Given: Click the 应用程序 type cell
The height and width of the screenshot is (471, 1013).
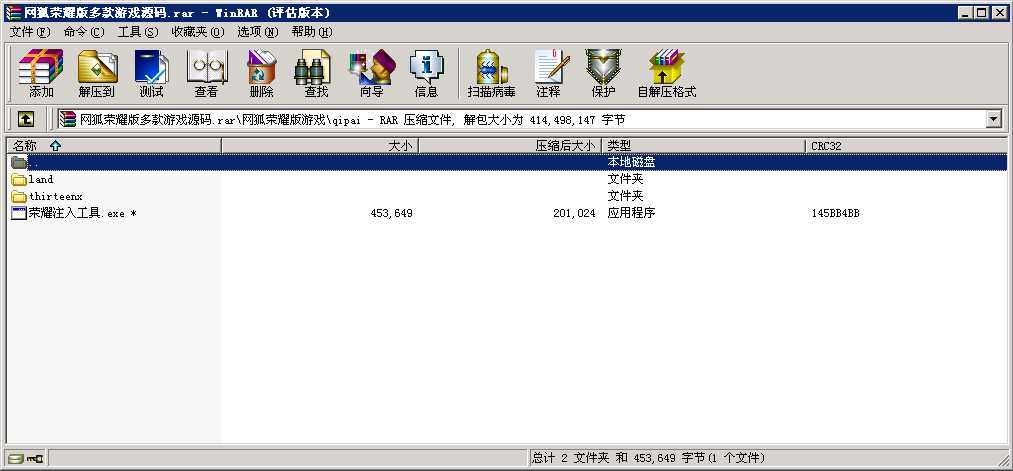Looking at the screenshot, I should (x=631, y=213).
